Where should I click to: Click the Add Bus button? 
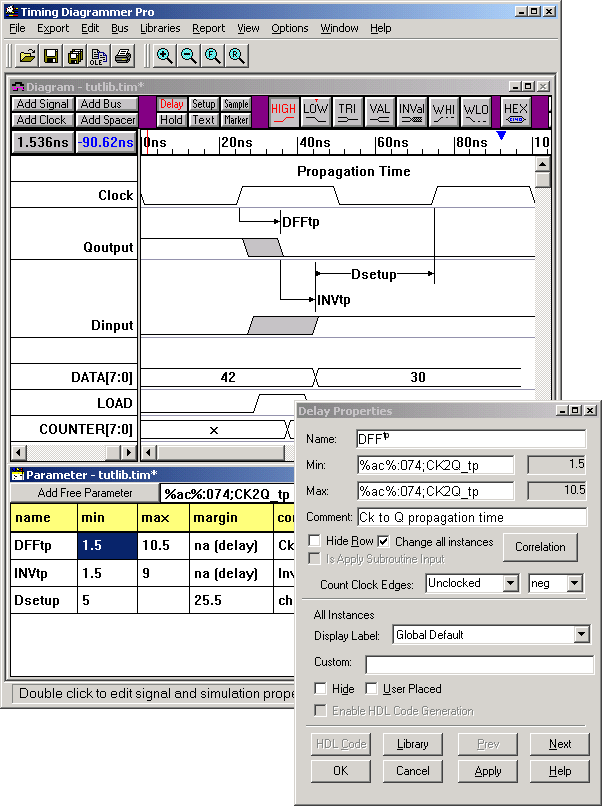coord(107,104)
